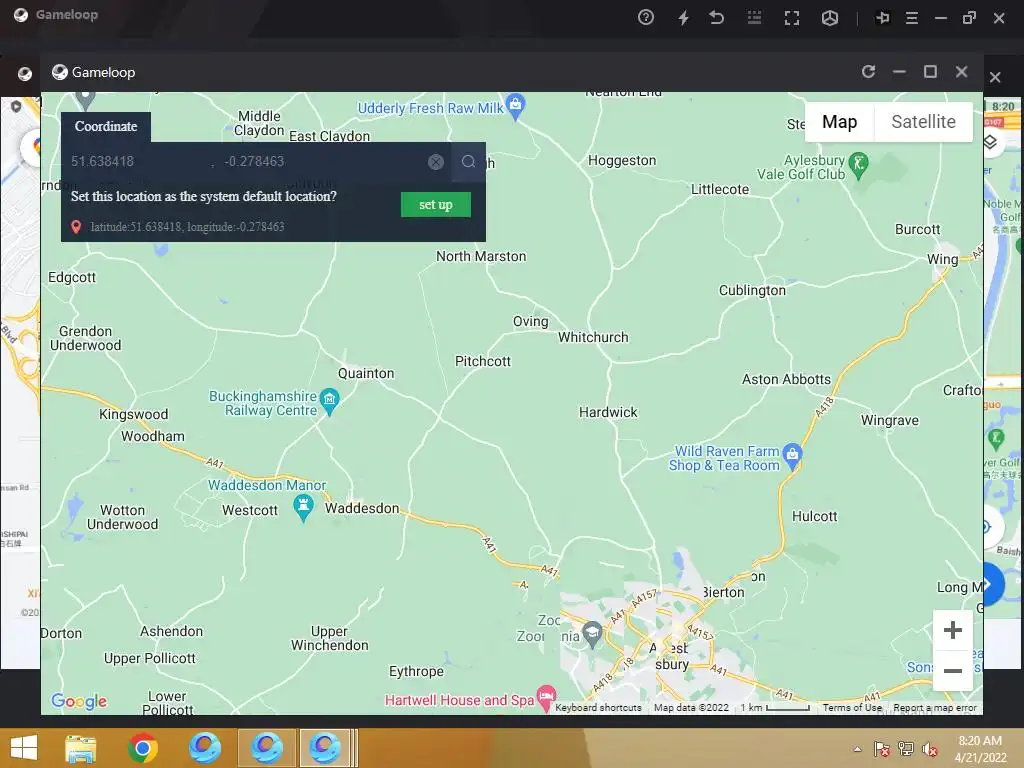1024x768 pixels.
Task: Click the Upper Winchendon place label
Action: 330,638
